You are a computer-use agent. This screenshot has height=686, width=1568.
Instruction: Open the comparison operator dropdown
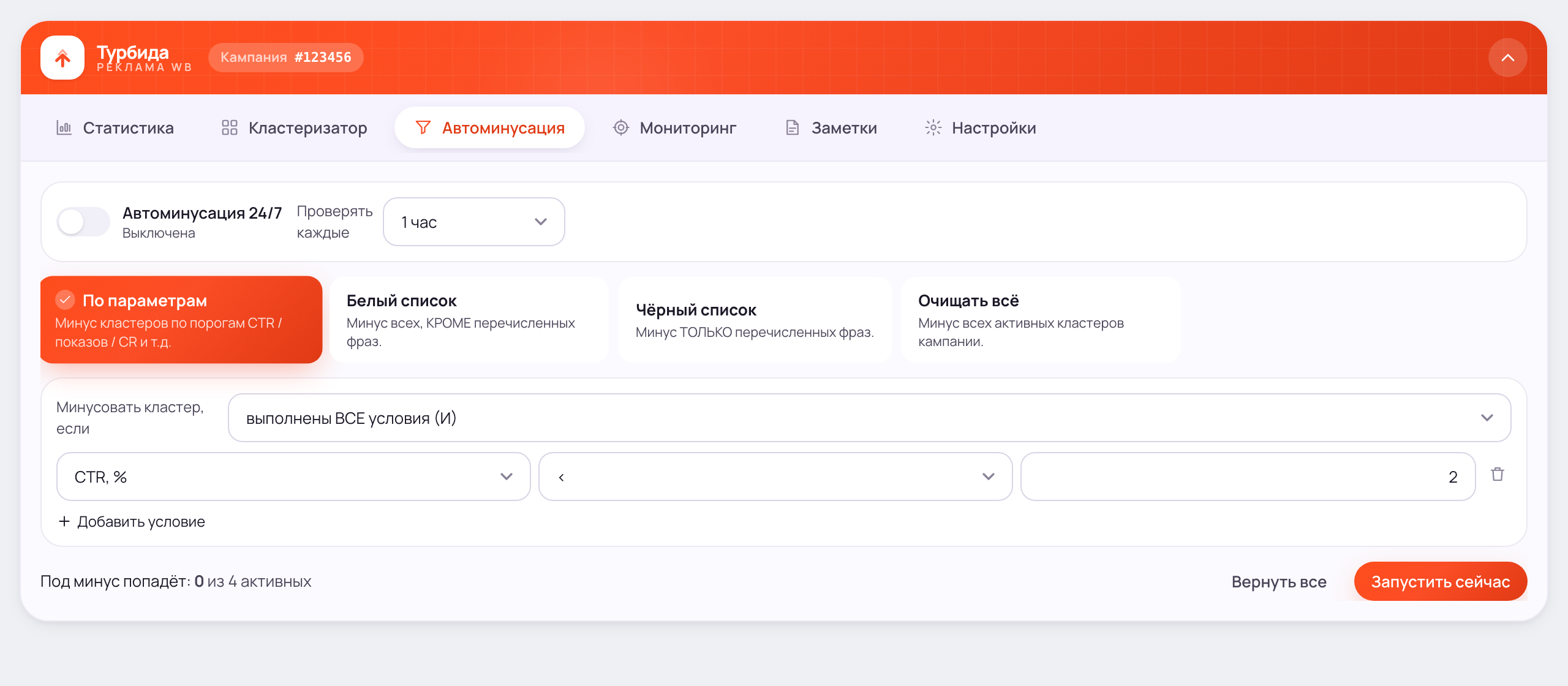click(775, 477)
